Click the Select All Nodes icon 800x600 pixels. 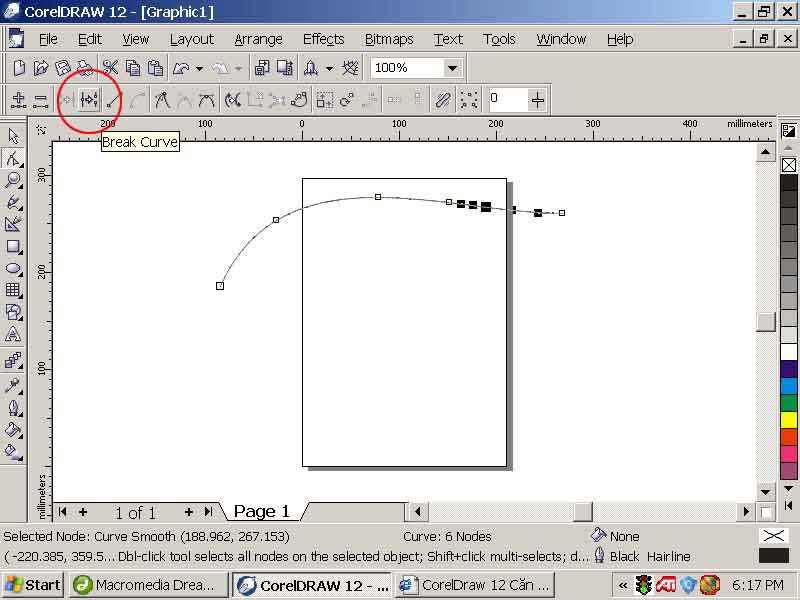[468, 99]
